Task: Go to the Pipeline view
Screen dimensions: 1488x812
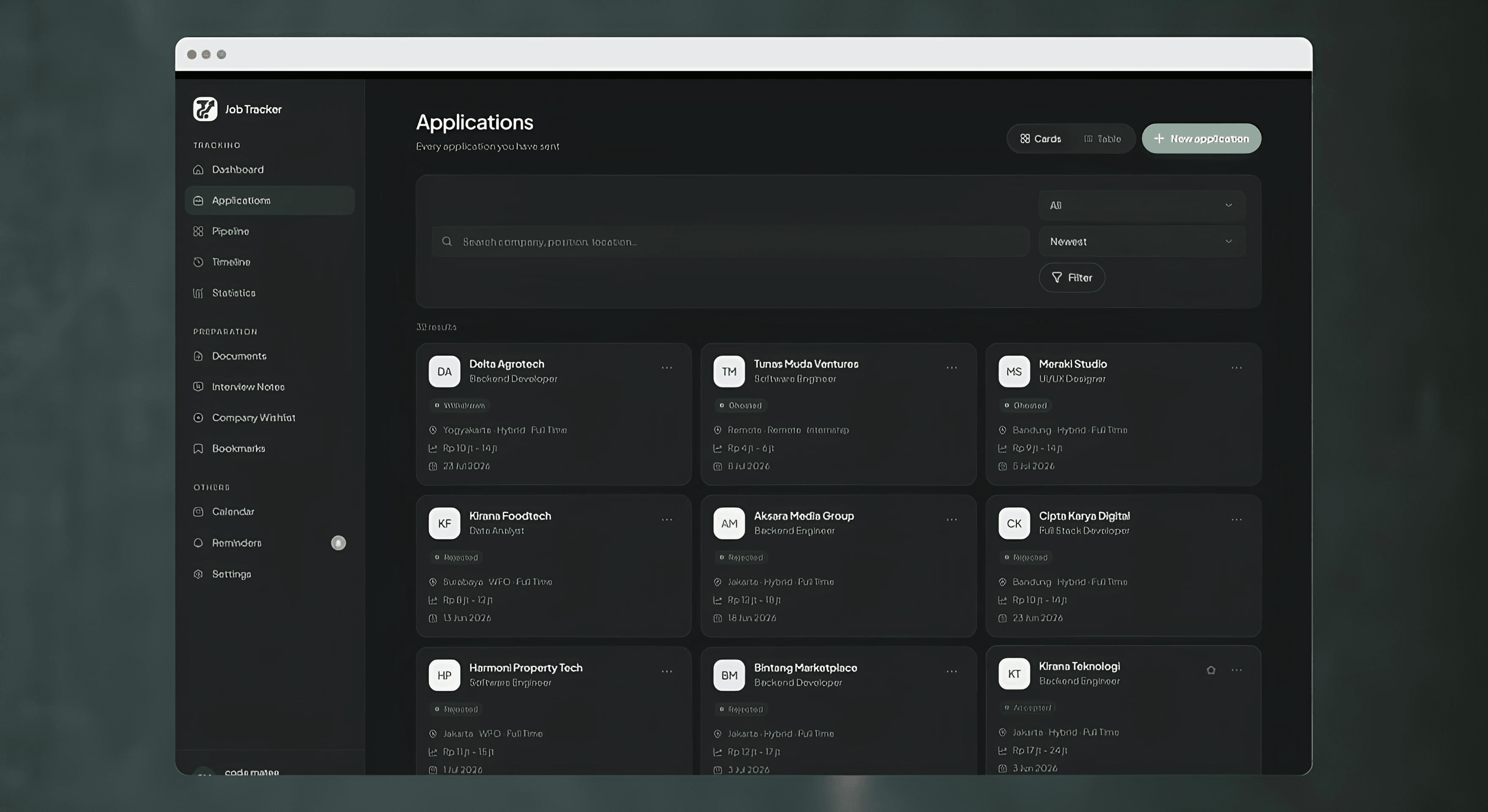Action: pyautogui.click(x=269, y=232)
